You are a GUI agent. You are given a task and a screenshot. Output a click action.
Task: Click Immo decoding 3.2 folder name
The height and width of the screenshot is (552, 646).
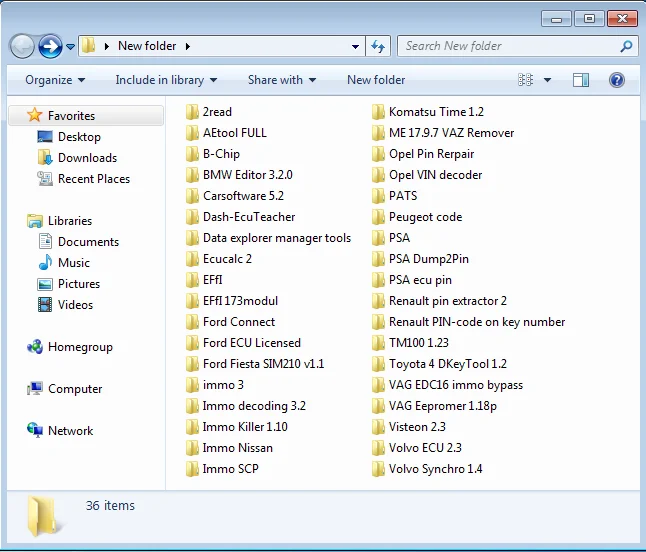click(254, 406)
